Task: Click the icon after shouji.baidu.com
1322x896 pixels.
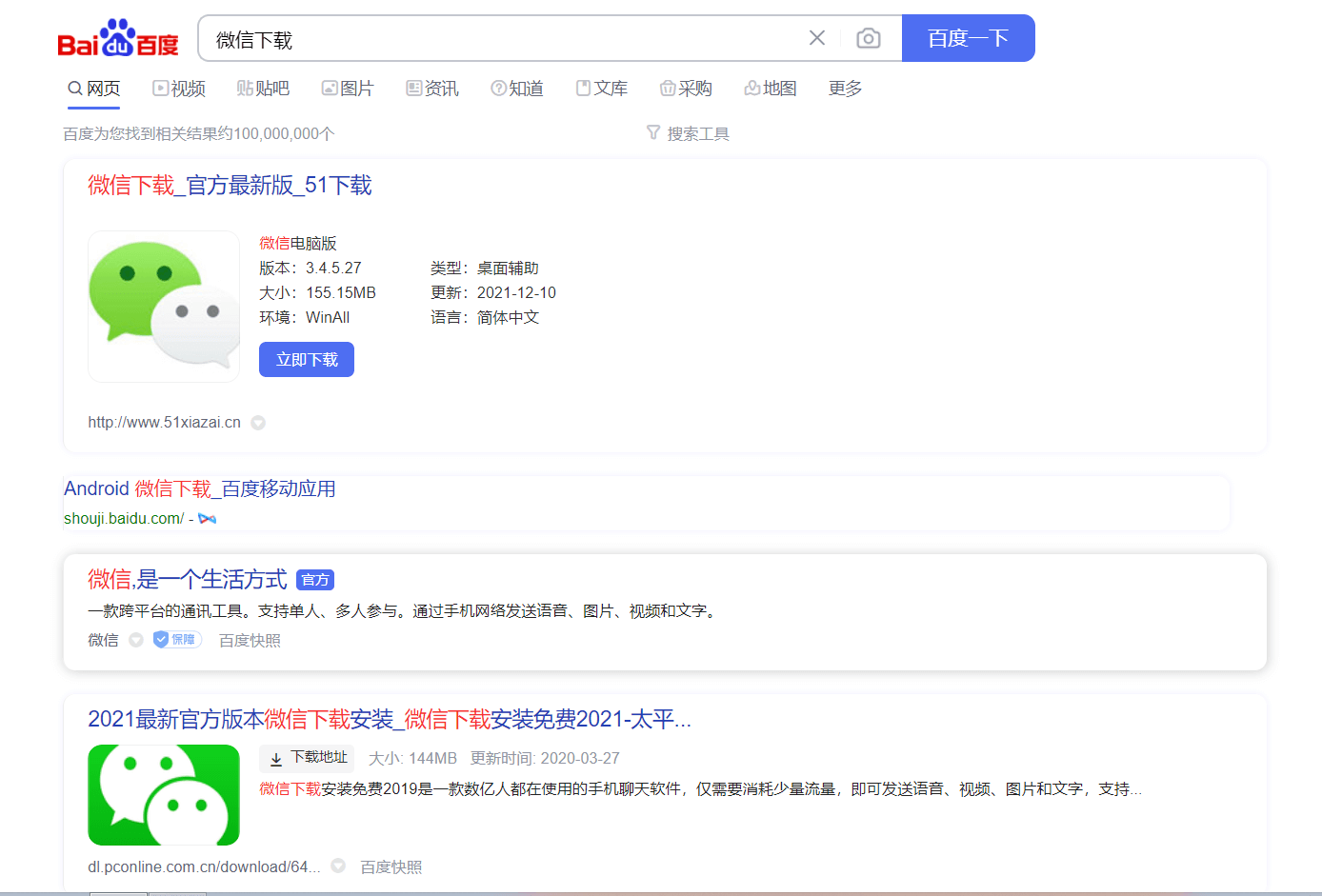Action: 207,519
